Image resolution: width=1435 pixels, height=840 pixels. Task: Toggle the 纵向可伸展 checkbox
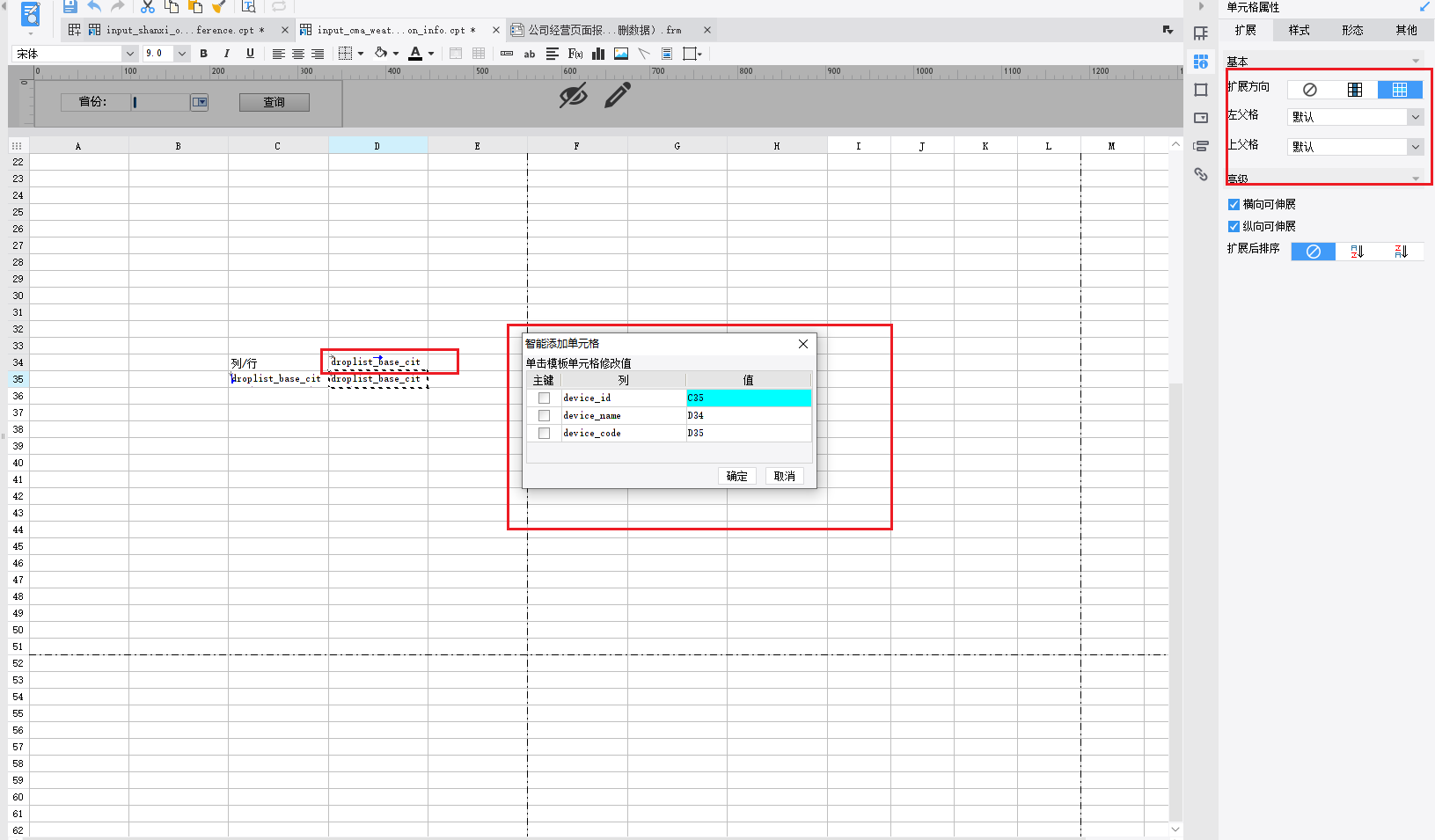coord(1234,226)
